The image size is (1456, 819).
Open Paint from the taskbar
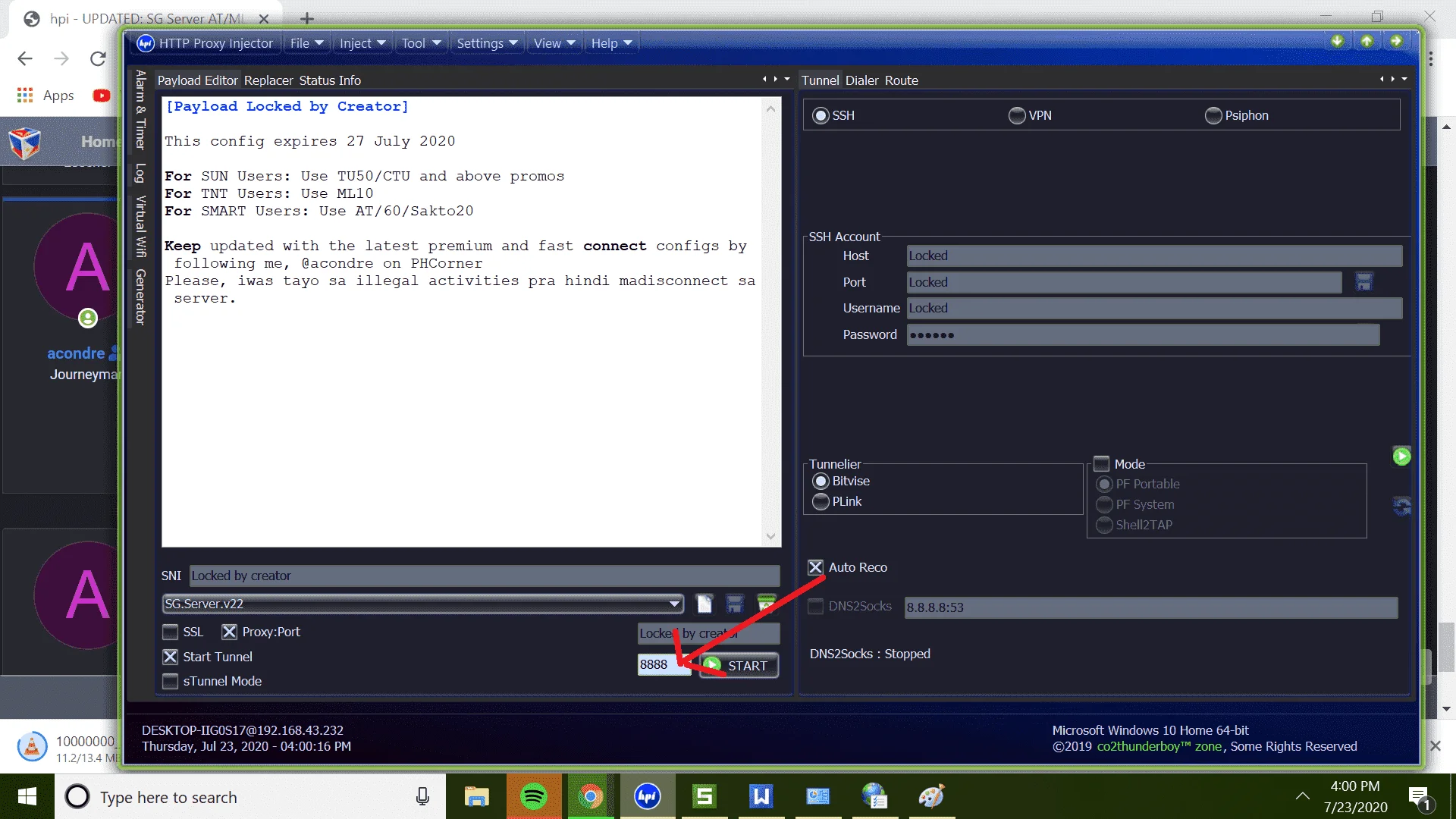click(932, 797)
